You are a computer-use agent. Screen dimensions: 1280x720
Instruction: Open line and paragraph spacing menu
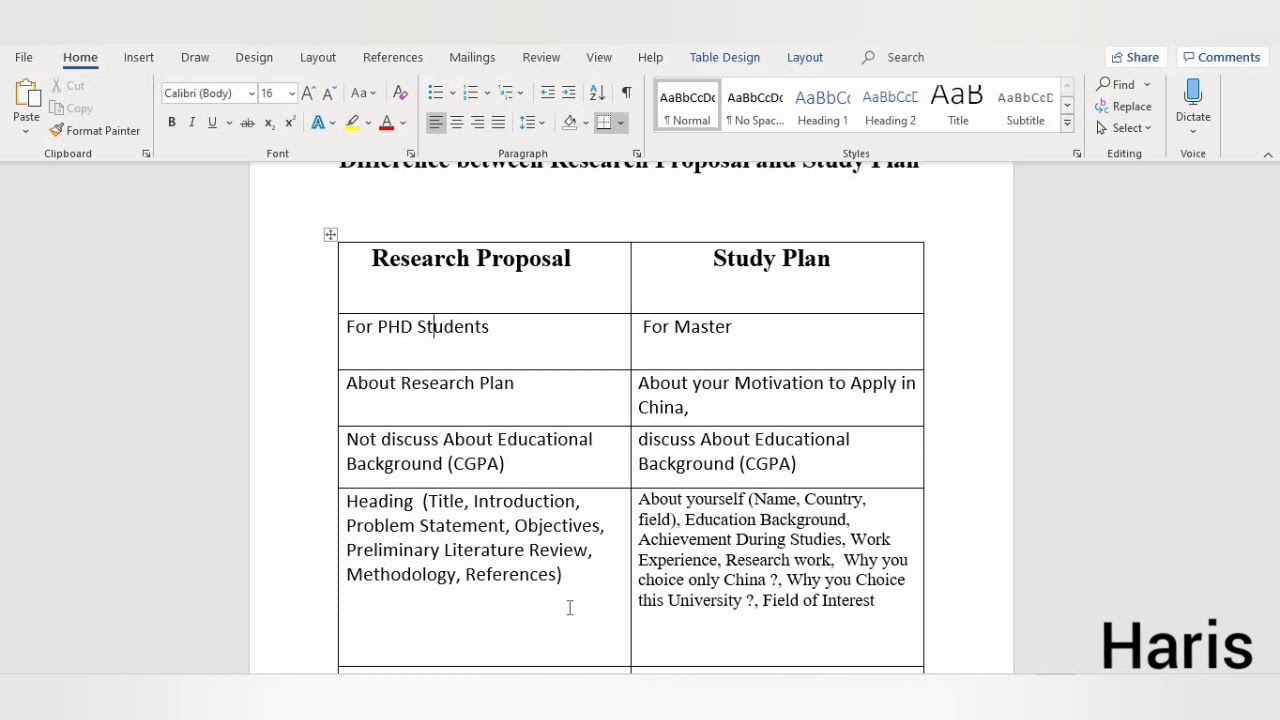(x=531, y=123)
